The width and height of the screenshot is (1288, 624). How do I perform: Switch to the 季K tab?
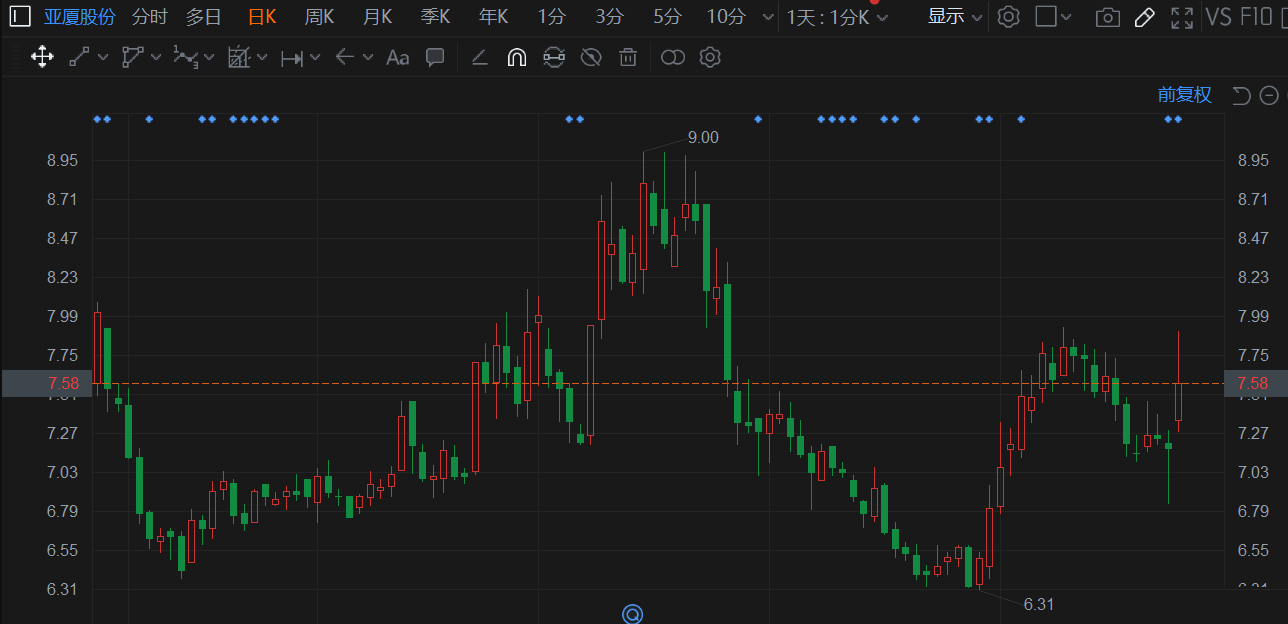pyautogui.click(x=435, y=17)
